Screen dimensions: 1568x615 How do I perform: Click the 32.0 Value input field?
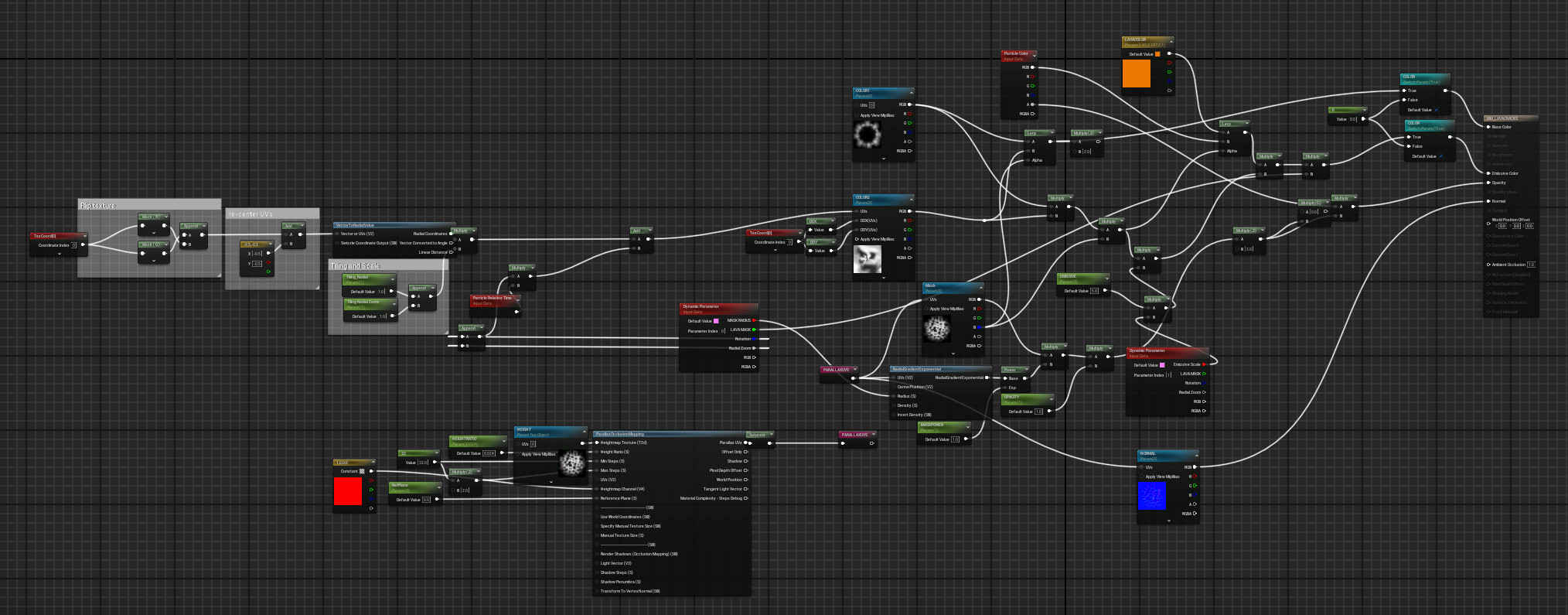tap(423, 463)
